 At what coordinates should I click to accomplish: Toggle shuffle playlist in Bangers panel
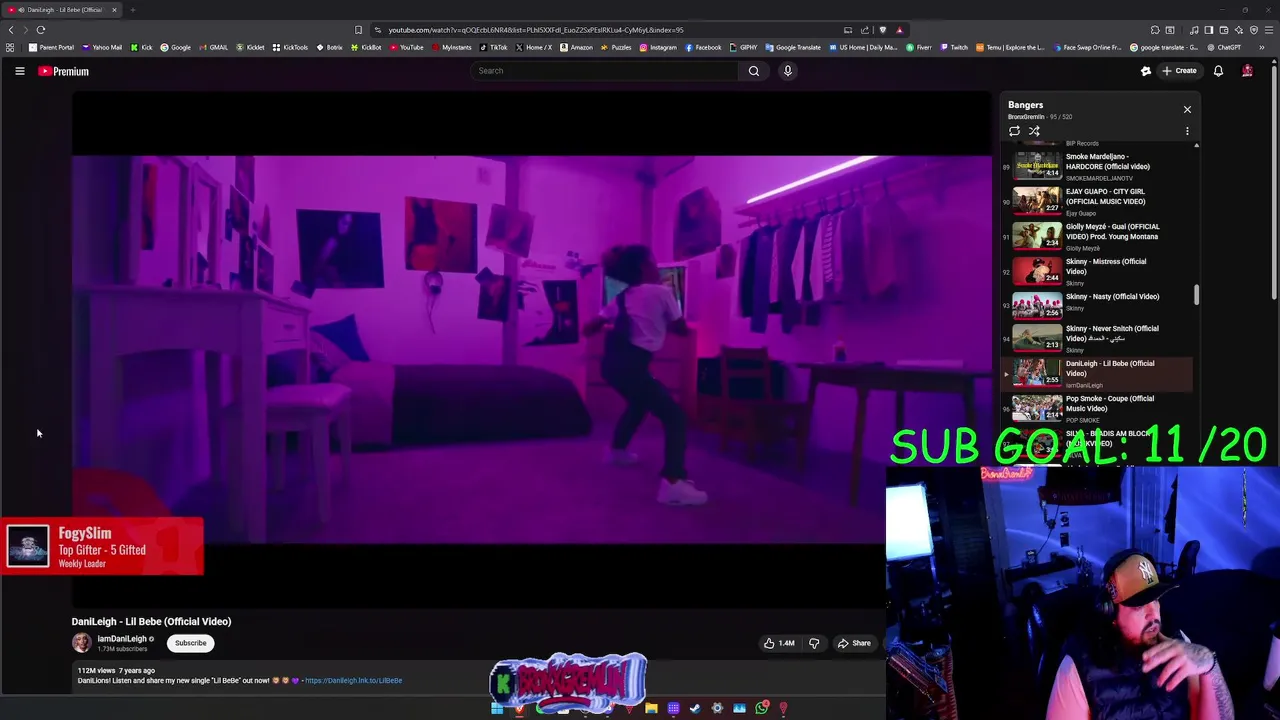click(x=1034, y=131)
